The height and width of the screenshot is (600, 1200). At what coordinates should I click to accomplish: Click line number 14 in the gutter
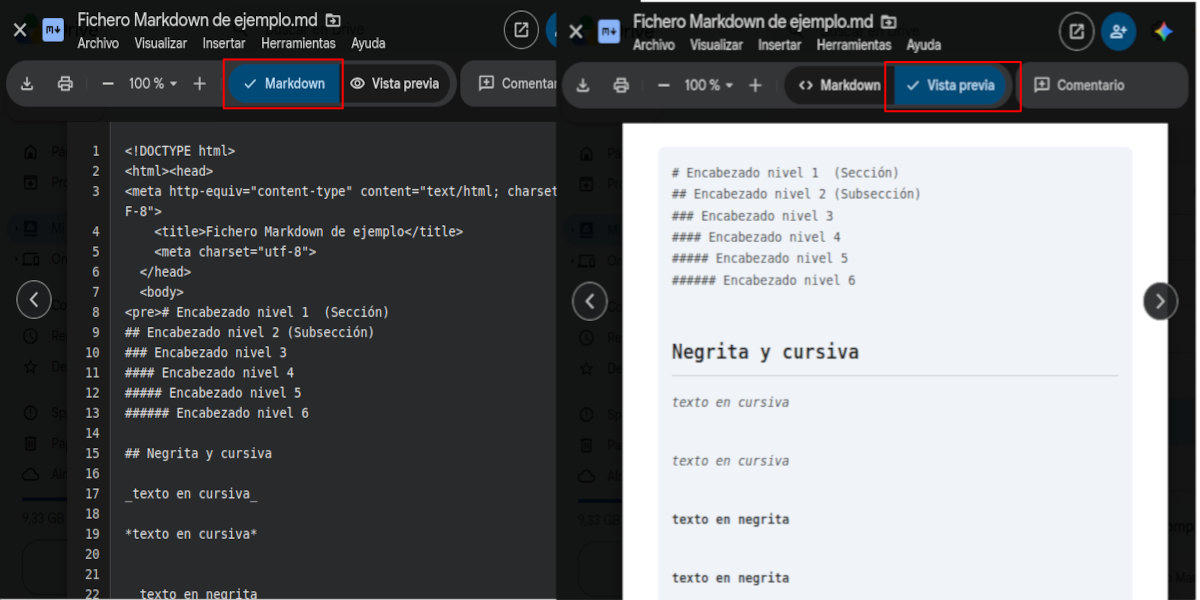92,433
